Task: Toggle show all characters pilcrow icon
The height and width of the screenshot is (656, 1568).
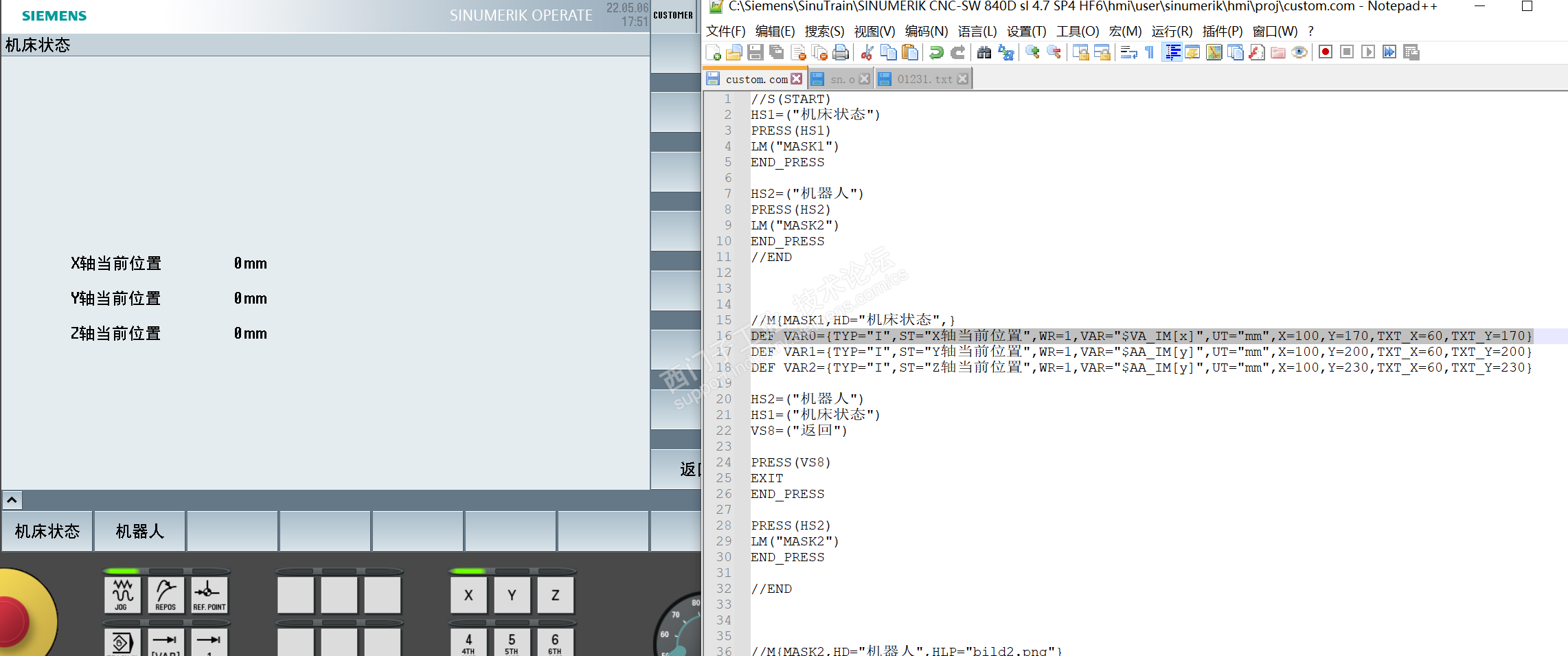Action: pyautogui.click(x=1150, y=53)
